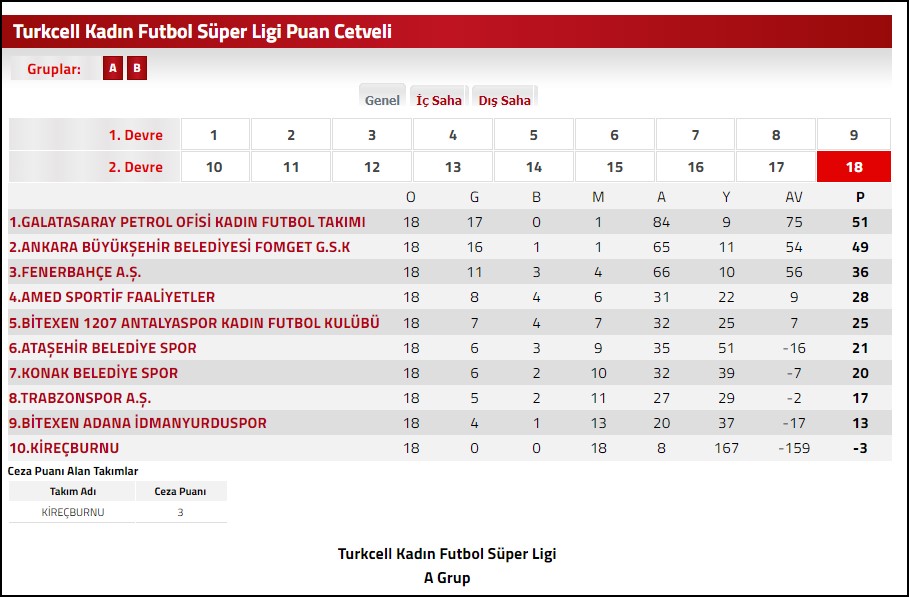This screenshot has width=909, height=597.
Task: Select group A button
Action: click(x=113, y=69)
